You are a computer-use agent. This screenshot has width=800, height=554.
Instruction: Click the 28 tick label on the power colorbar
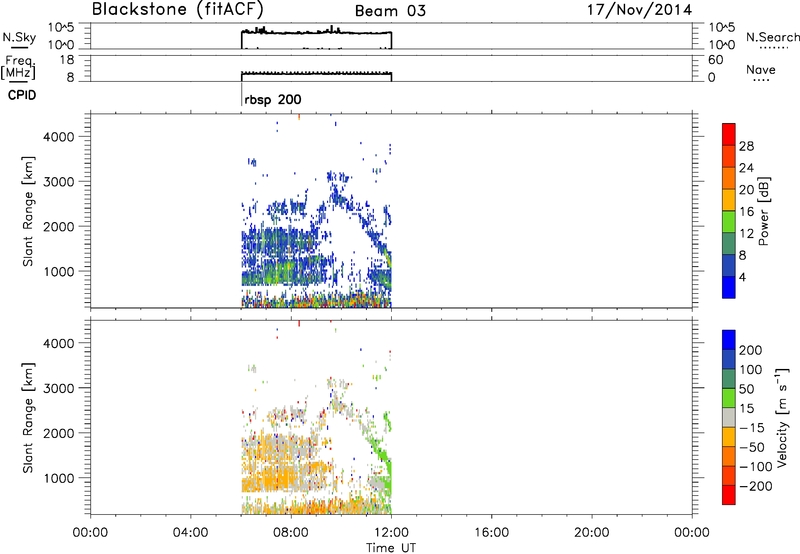point(746,146)
